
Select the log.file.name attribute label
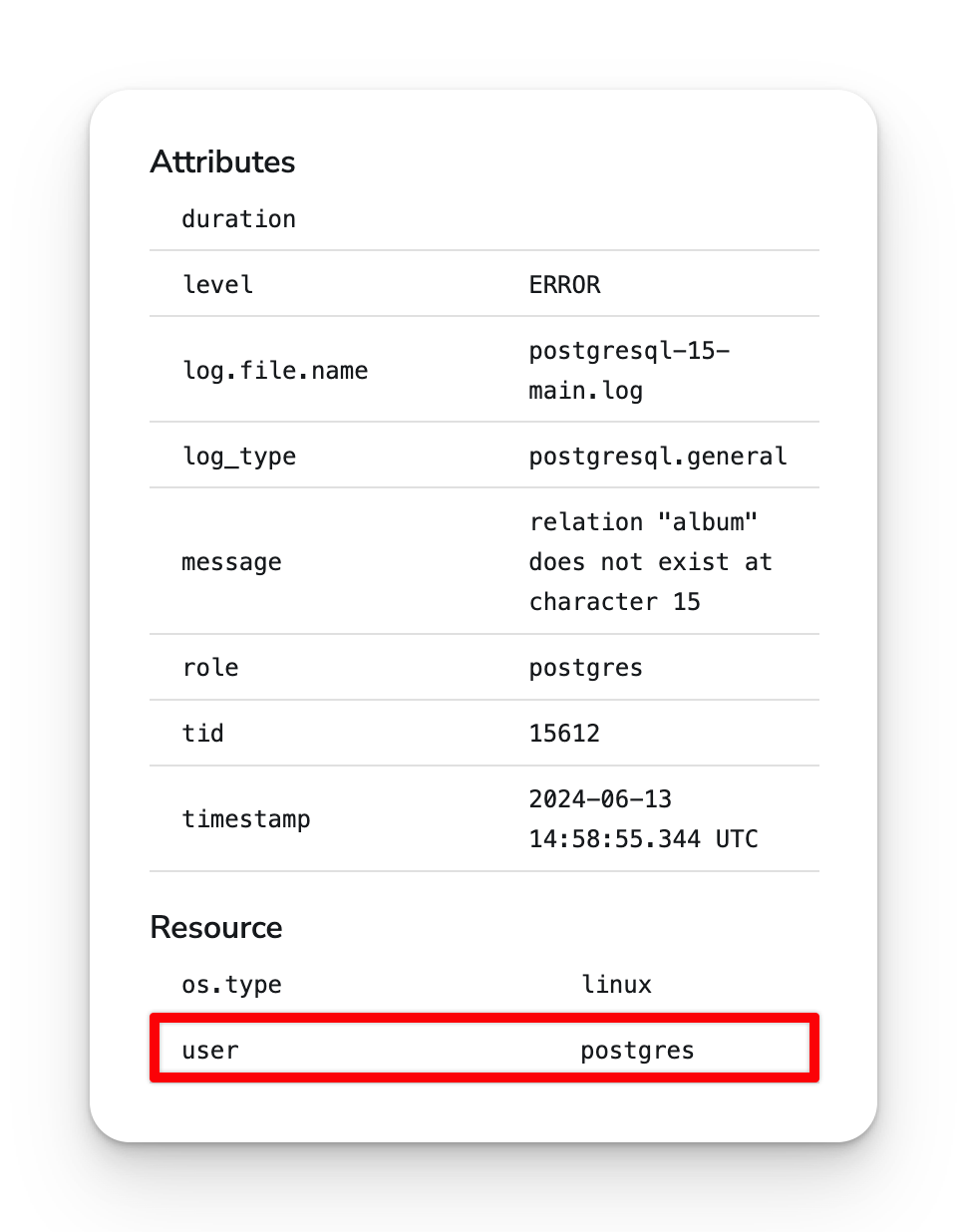274,370
